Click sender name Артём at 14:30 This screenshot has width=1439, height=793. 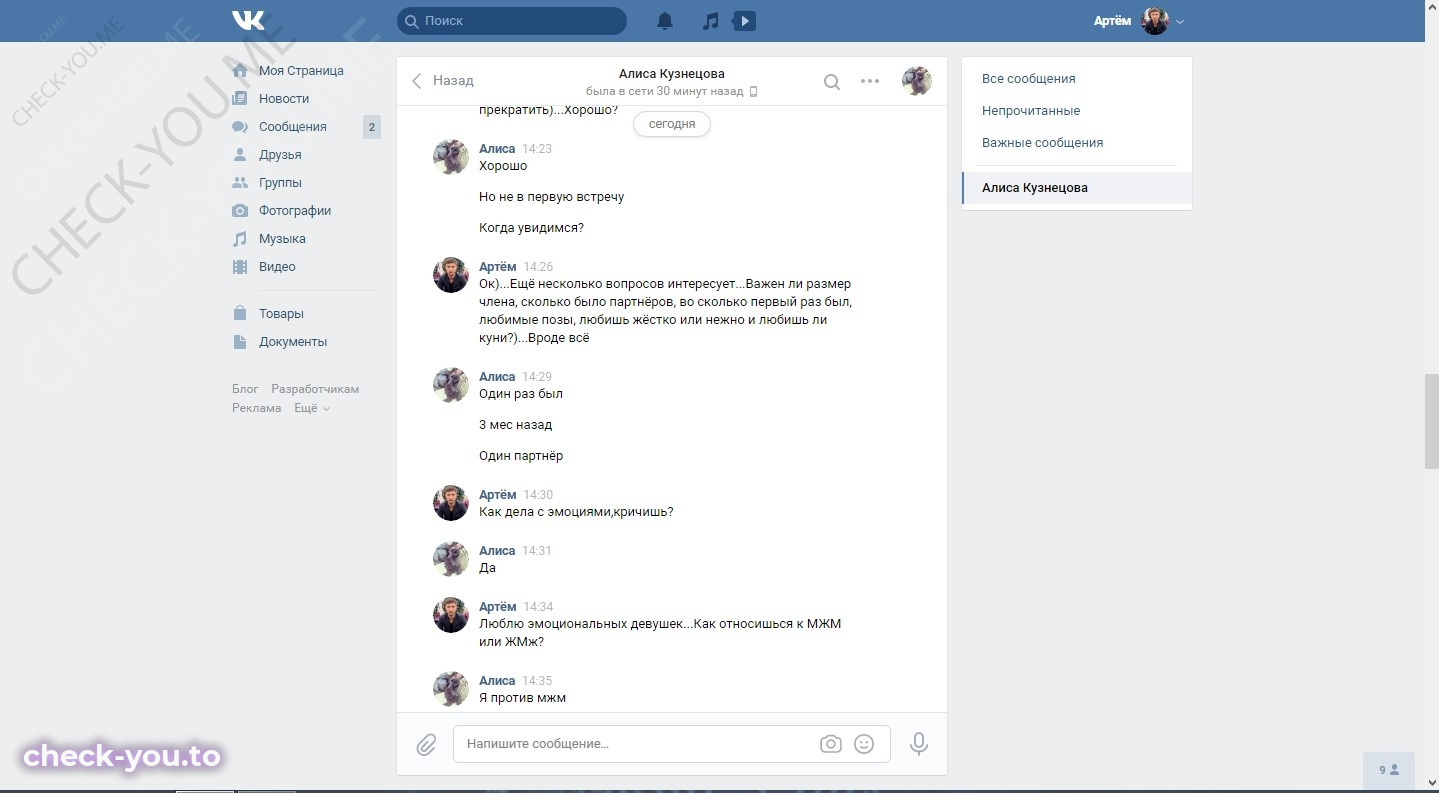tap(498, 495)
